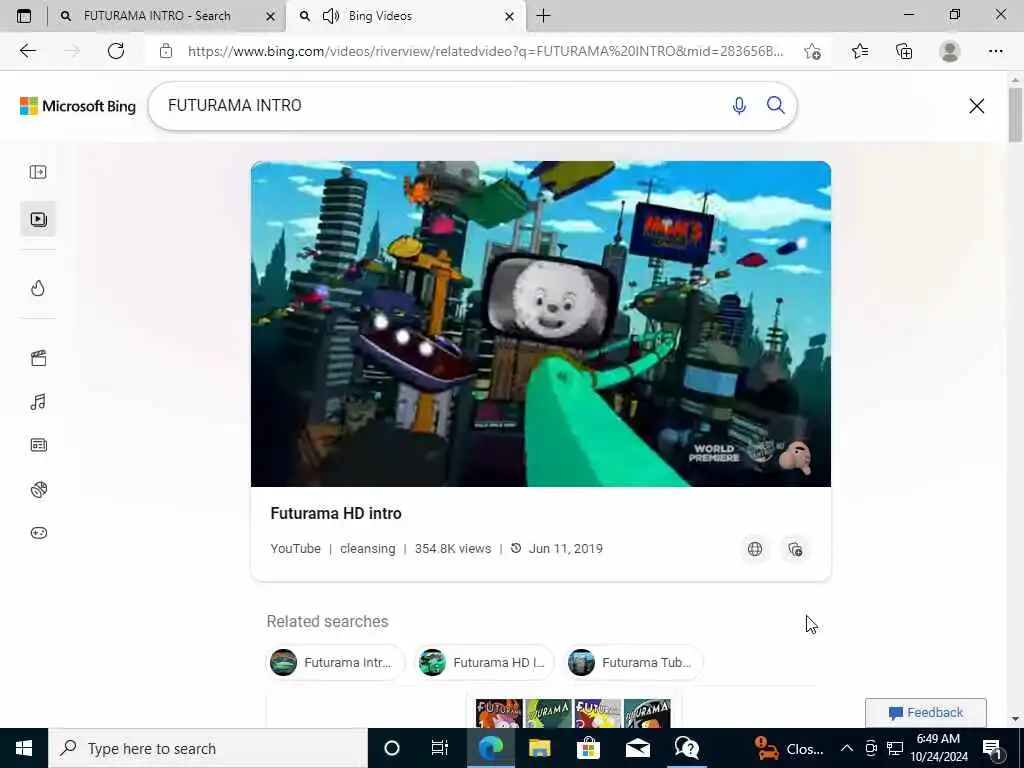1024x768 pixels.
Task: Click the Futurama video player
Action: [x=541, y=324]
